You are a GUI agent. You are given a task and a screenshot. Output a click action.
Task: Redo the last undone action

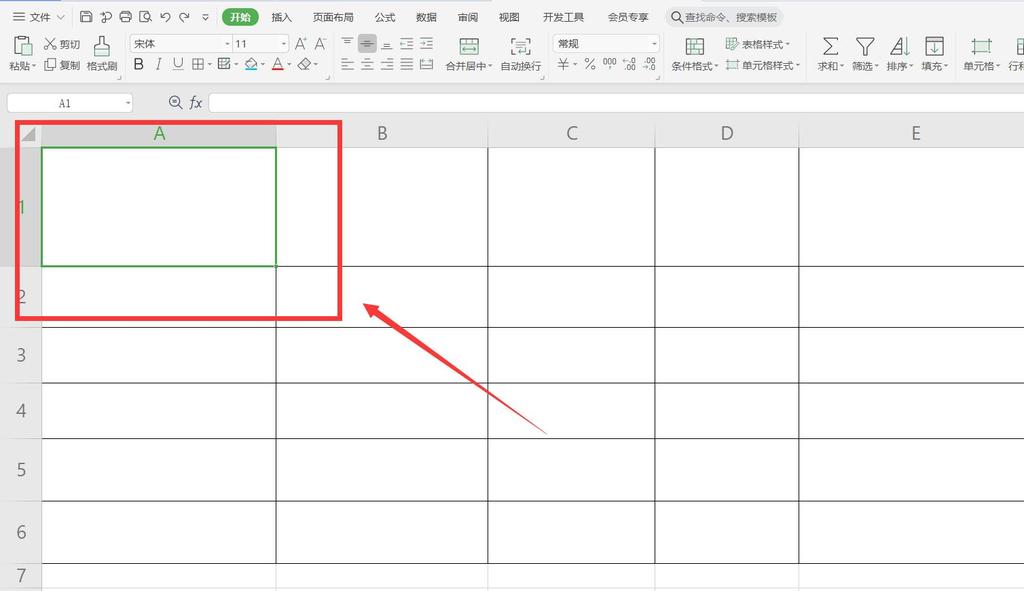coord(185,17)
